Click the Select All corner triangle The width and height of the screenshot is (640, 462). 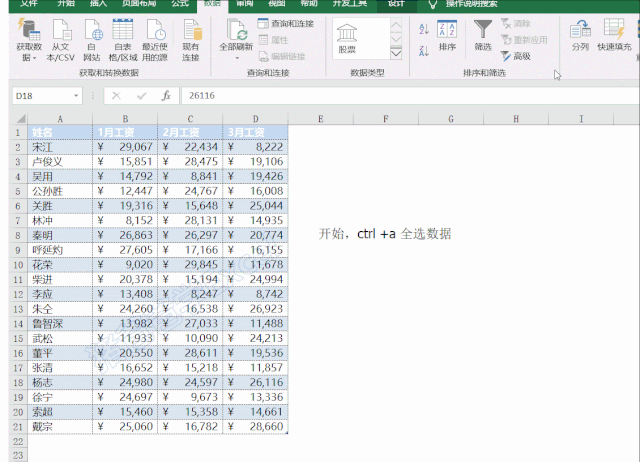20,119
